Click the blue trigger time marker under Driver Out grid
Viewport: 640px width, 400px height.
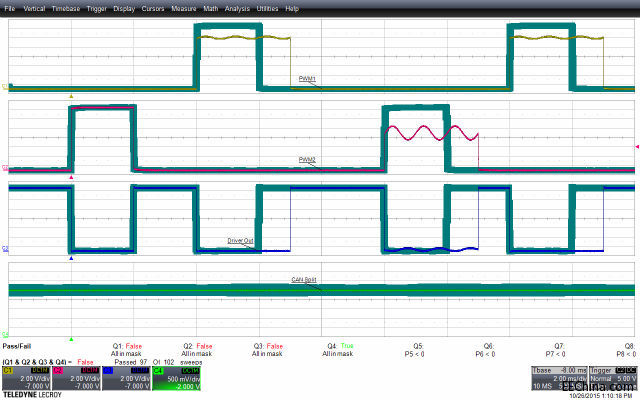[71, 258]
